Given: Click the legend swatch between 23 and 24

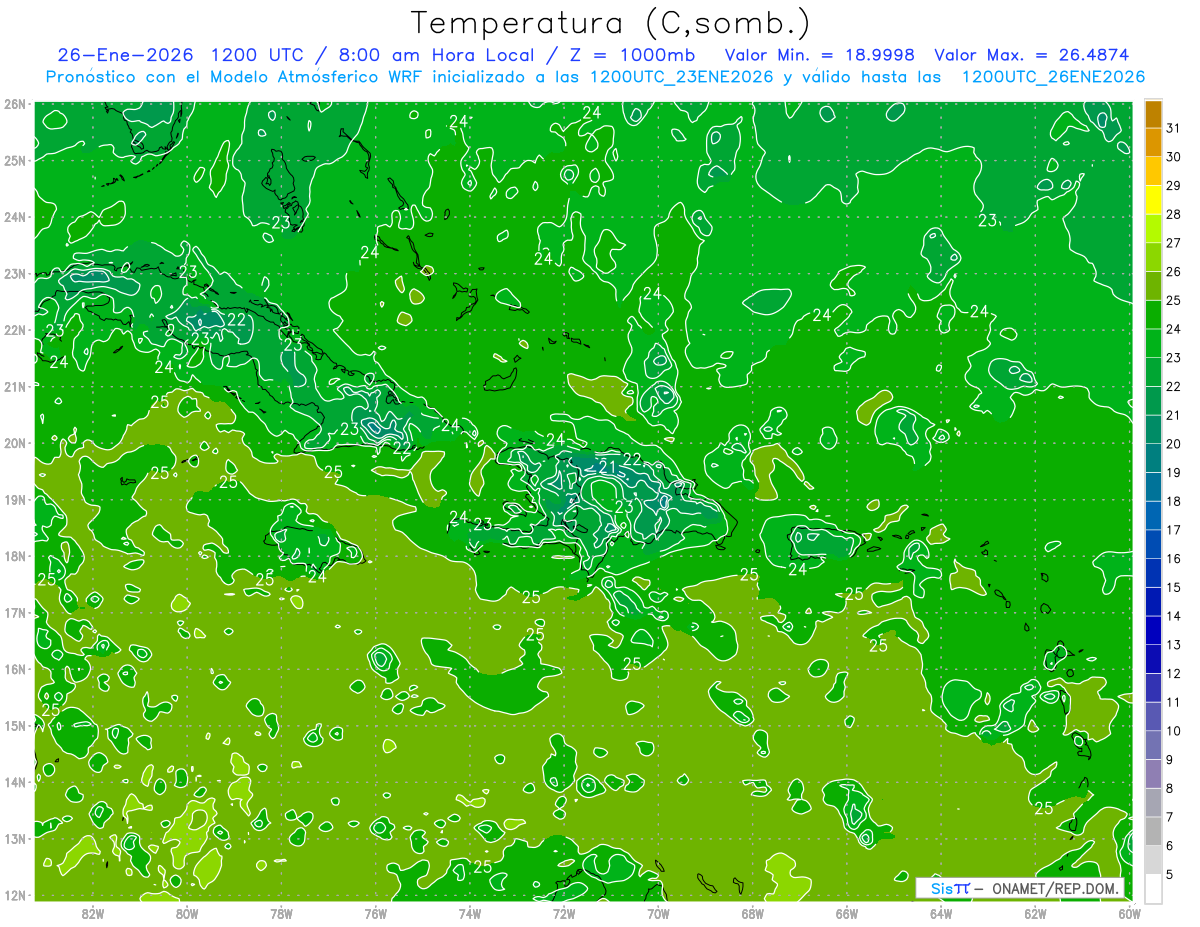Looking at the screenshot, I should [1153, 344].
